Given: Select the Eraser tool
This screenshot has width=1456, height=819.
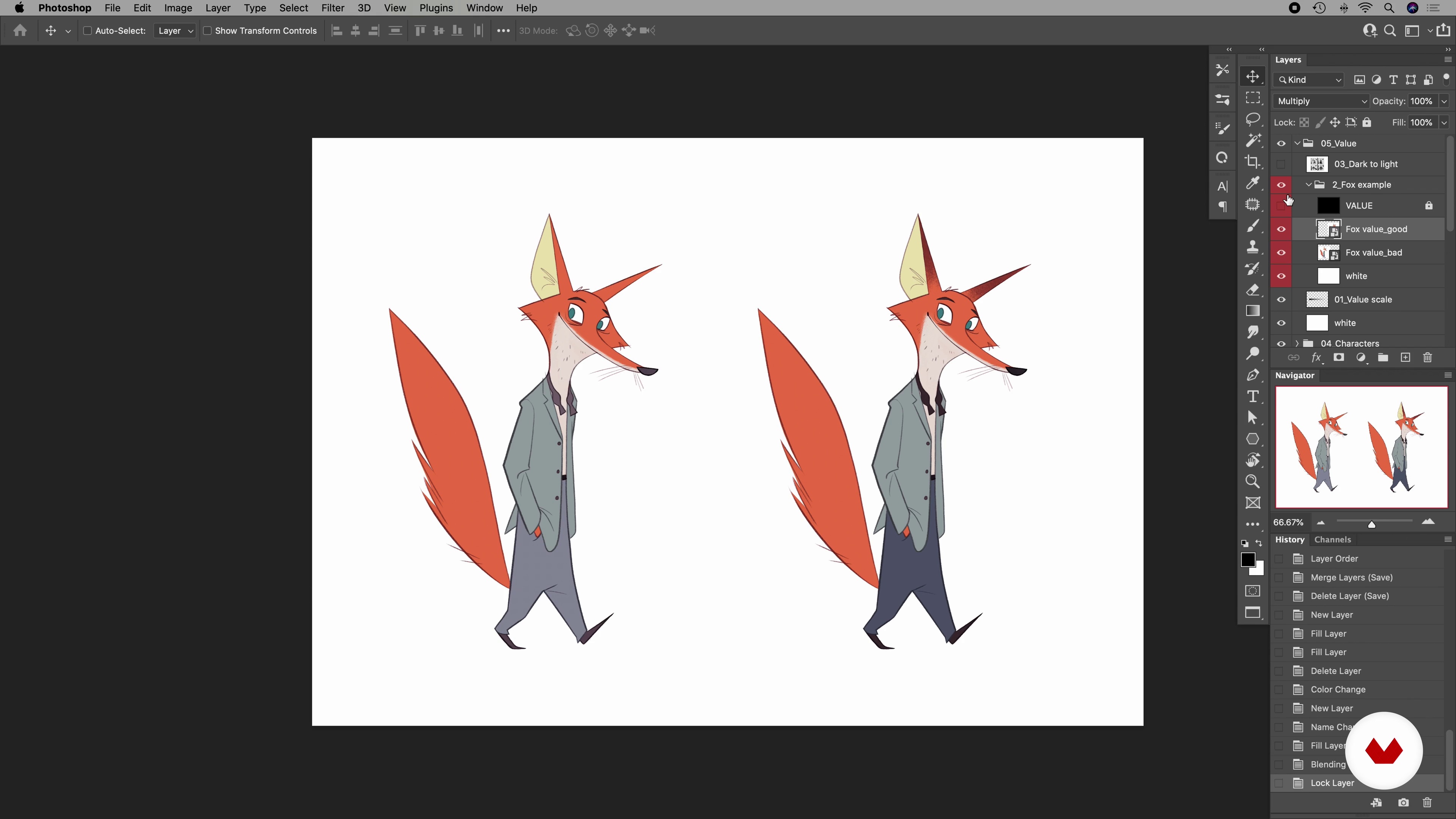Looking at the screenshot, I should pyautogui.click(x=1252, y=290).
